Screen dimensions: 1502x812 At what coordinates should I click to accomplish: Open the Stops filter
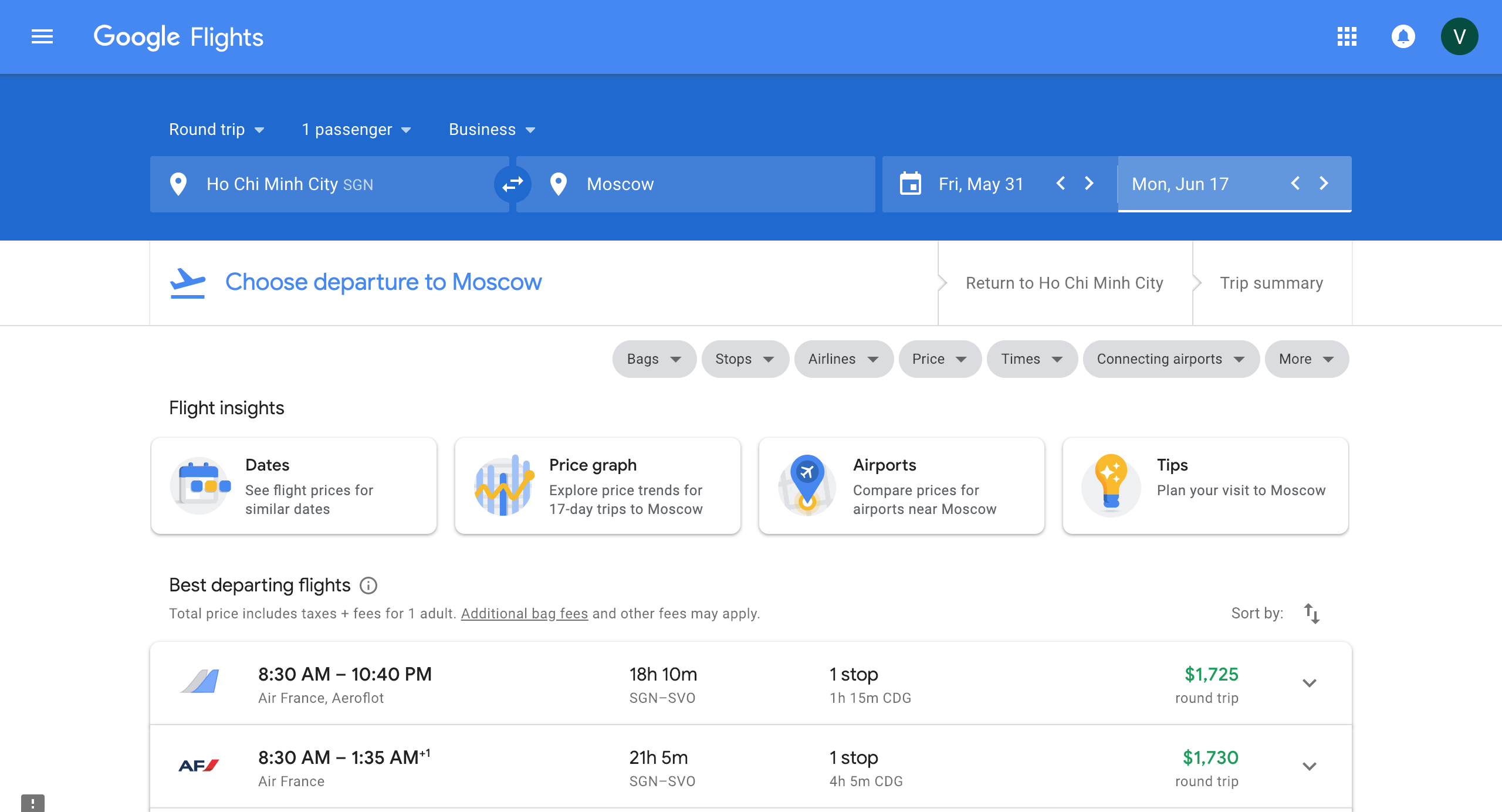click(x=745, y=359)
